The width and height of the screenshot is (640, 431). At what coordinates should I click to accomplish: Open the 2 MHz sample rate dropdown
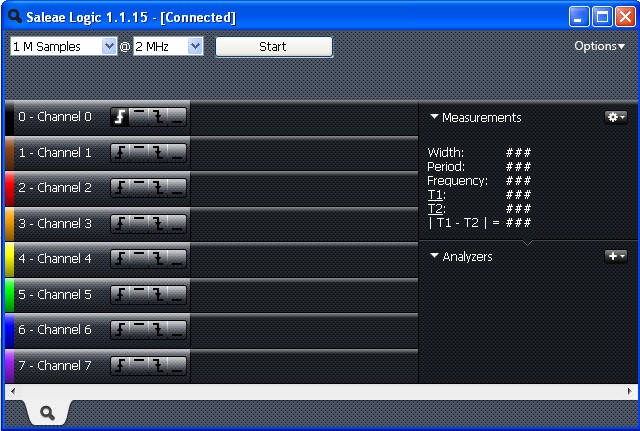click(168, 47)
